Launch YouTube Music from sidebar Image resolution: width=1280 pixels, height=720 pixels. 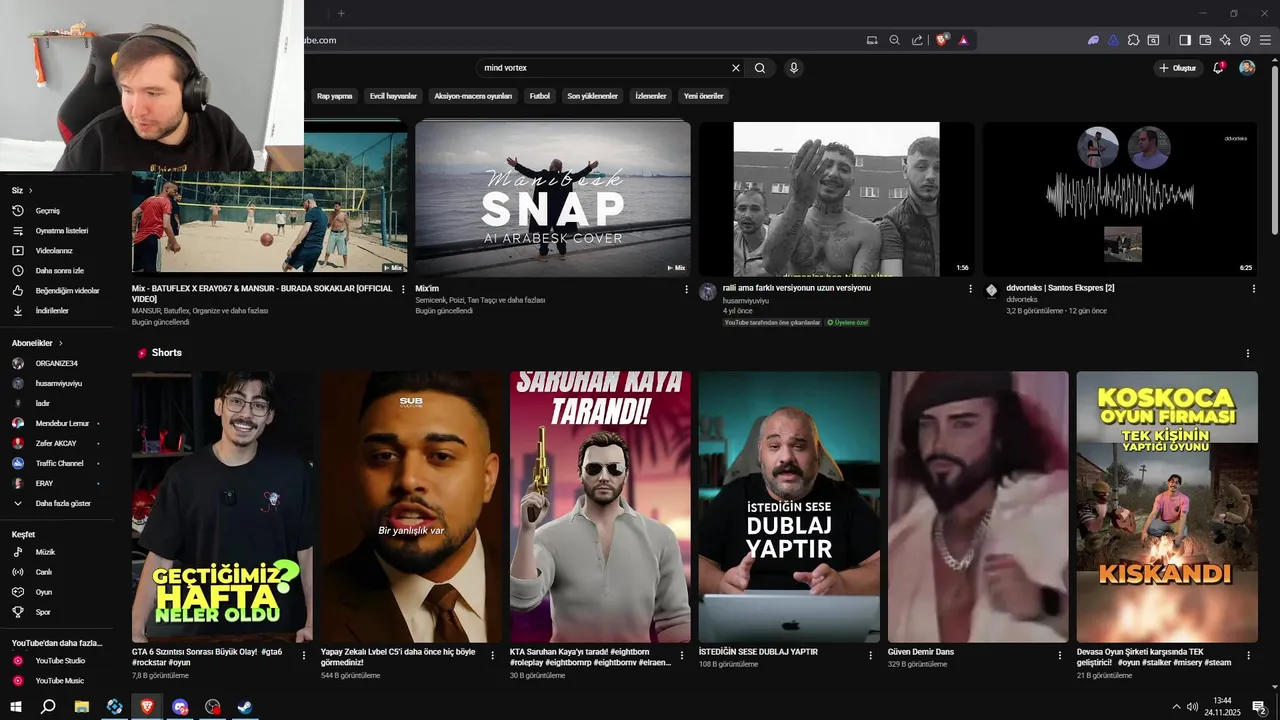click(x=60, y=681)
